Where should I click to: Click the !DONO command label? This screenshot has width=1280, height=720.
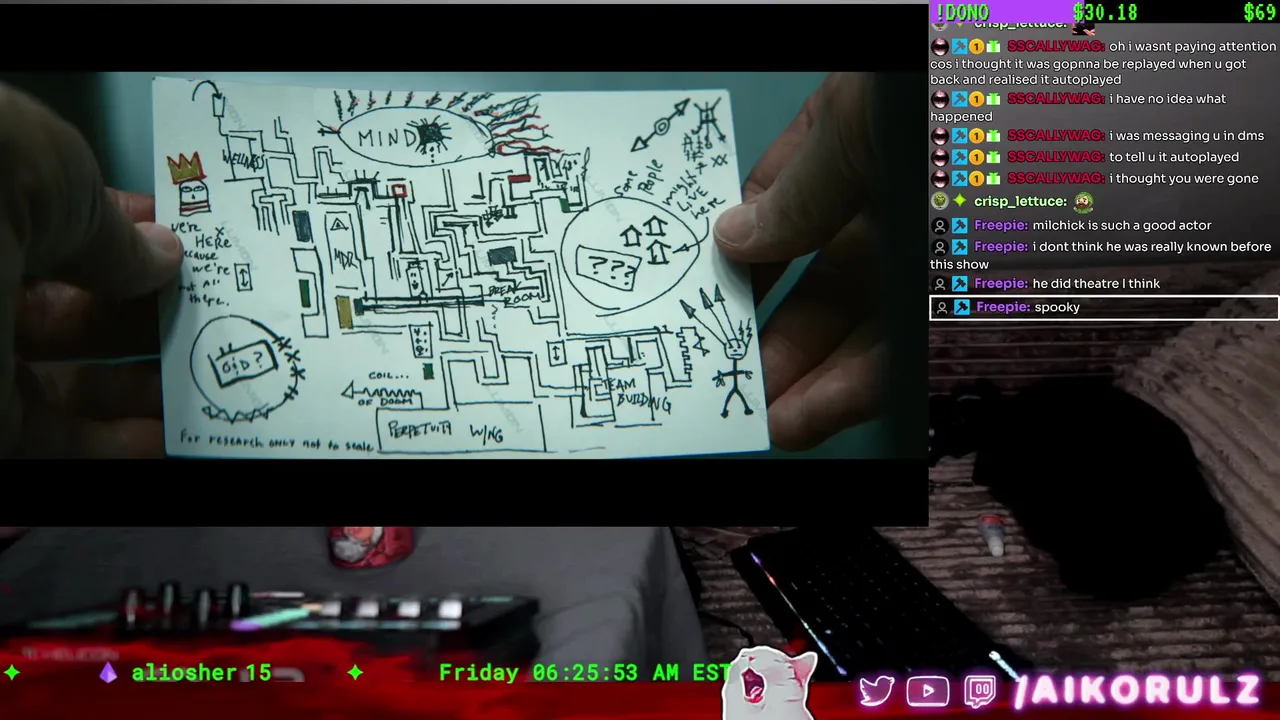point(961,12)
